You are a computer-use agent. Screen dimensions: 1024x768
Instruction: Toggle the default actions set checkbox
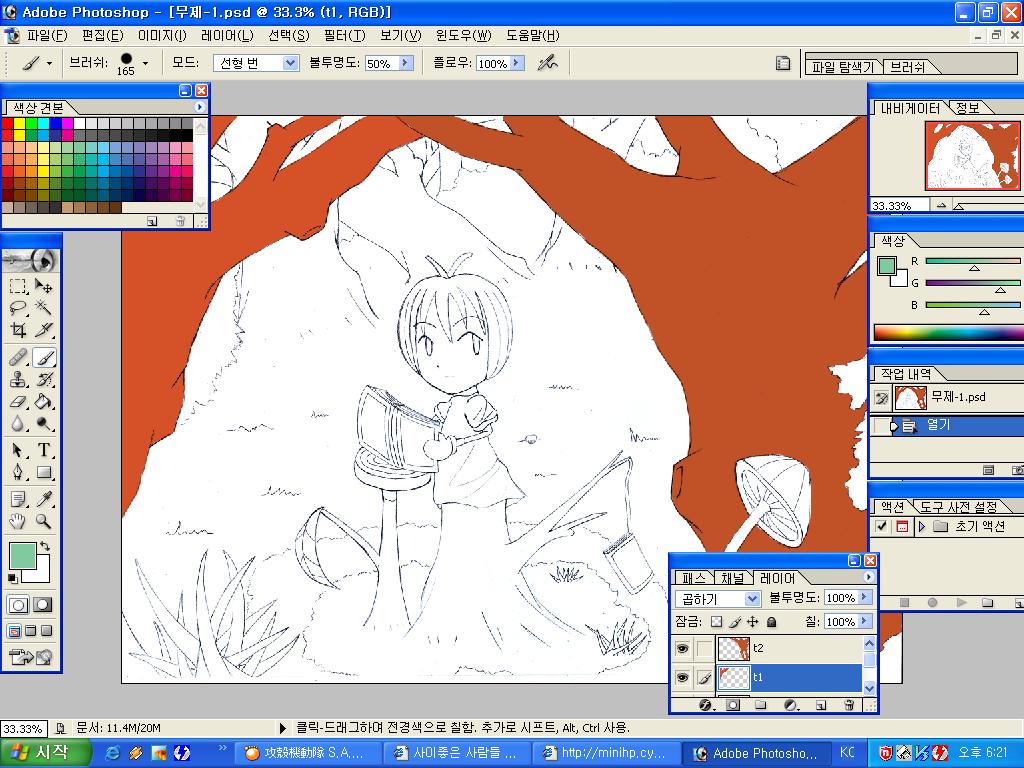(x=881, y=526)
